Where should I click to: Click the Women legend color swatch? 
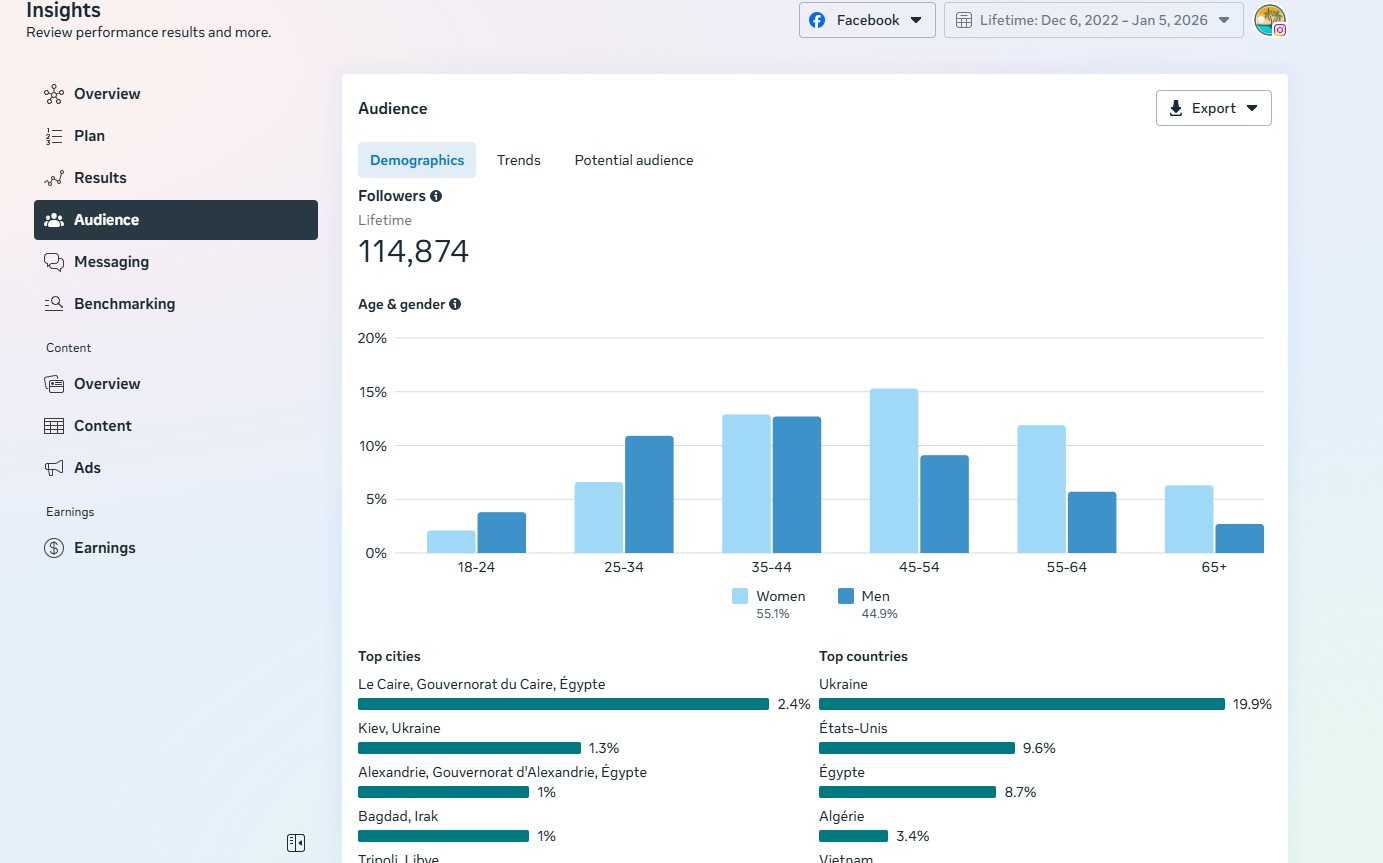[x=740, y=596]
